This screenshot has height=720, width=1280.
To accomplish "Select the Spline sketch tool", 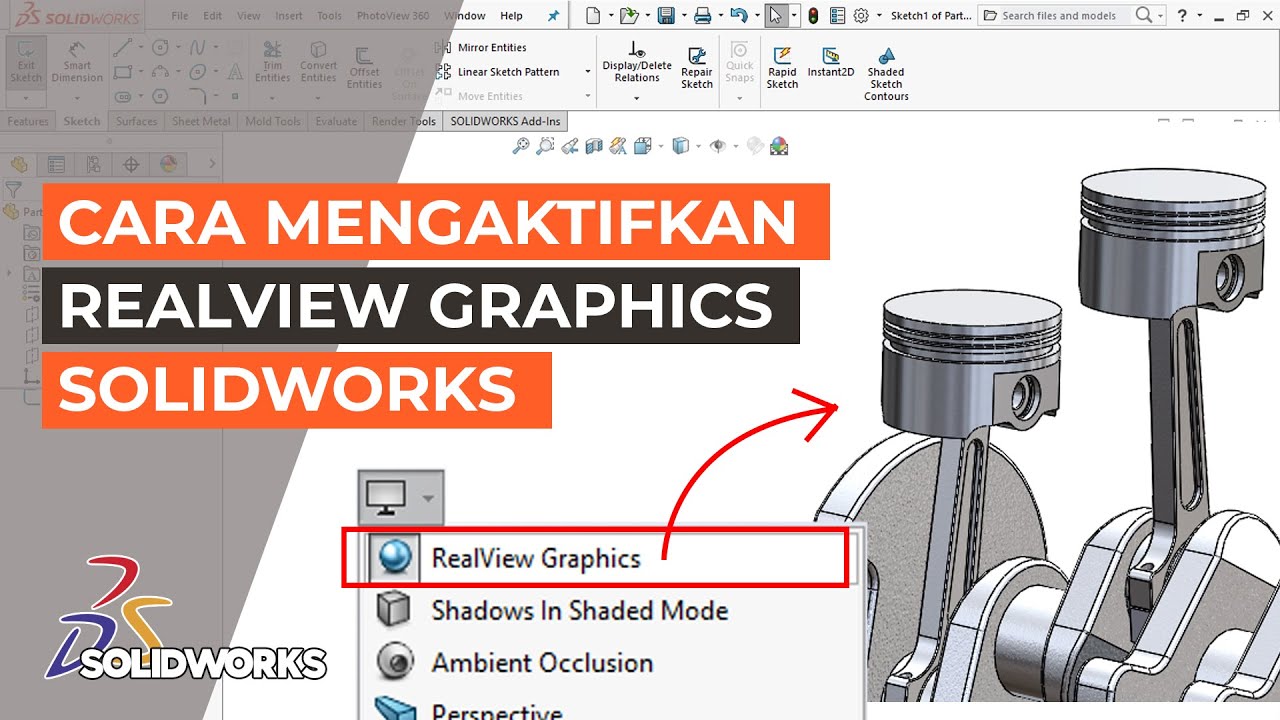I will pos(198,47).
